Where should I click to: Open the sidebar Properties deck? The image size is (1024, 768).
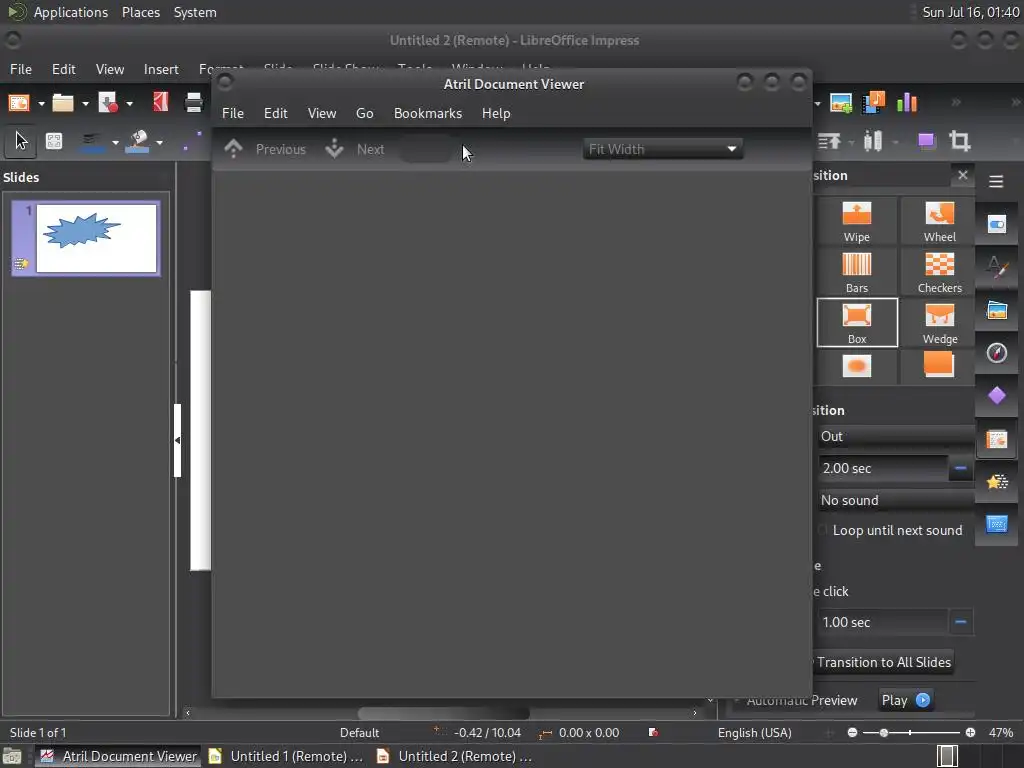[x=997, y=225]
